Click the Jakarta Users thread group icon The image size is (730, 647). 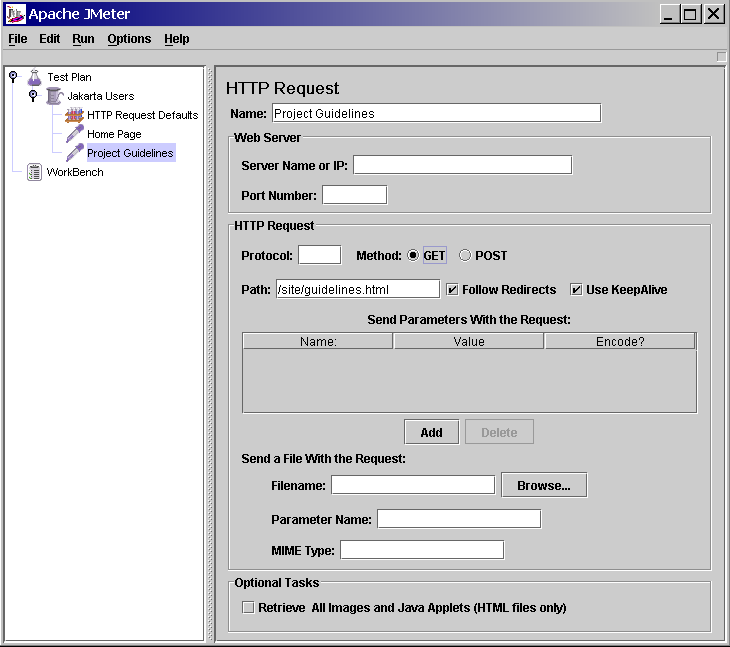click(x=54, y=96)
